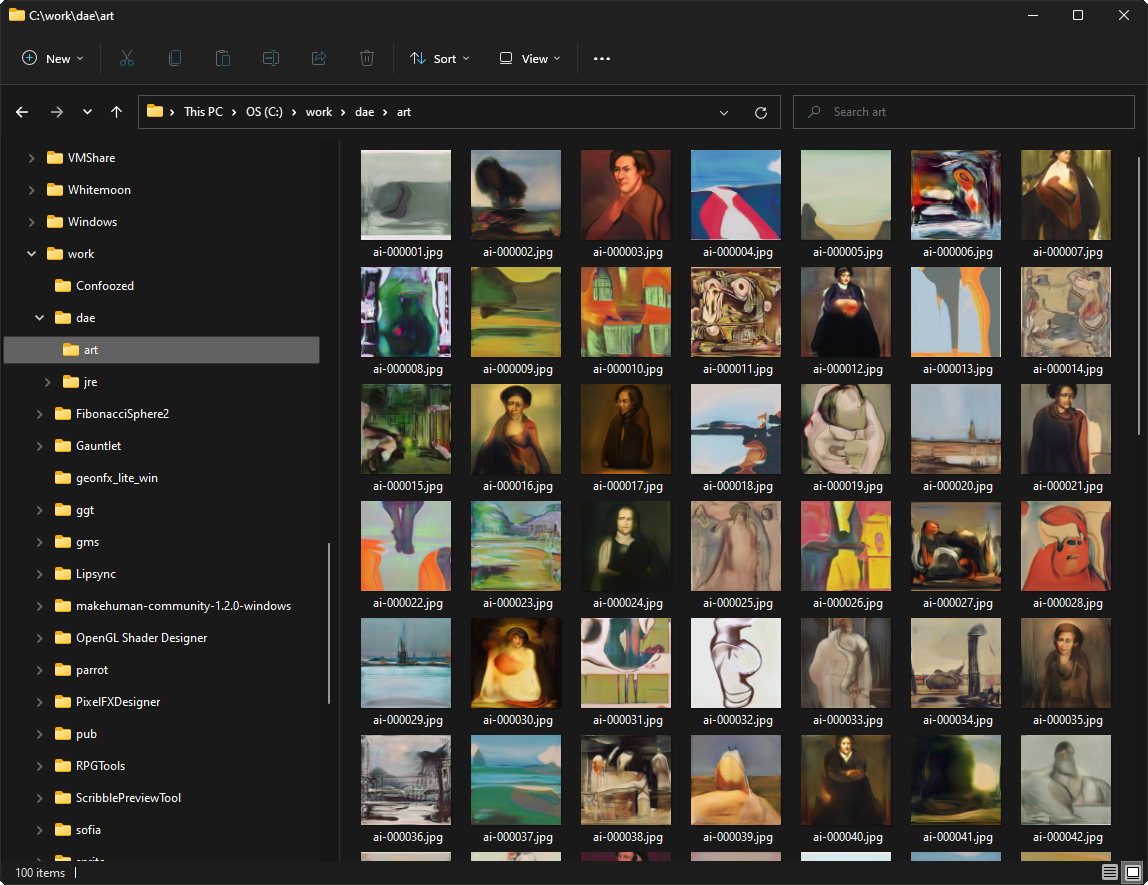
Task: Refresh the art folder view
Action: [x=761, y=112]
